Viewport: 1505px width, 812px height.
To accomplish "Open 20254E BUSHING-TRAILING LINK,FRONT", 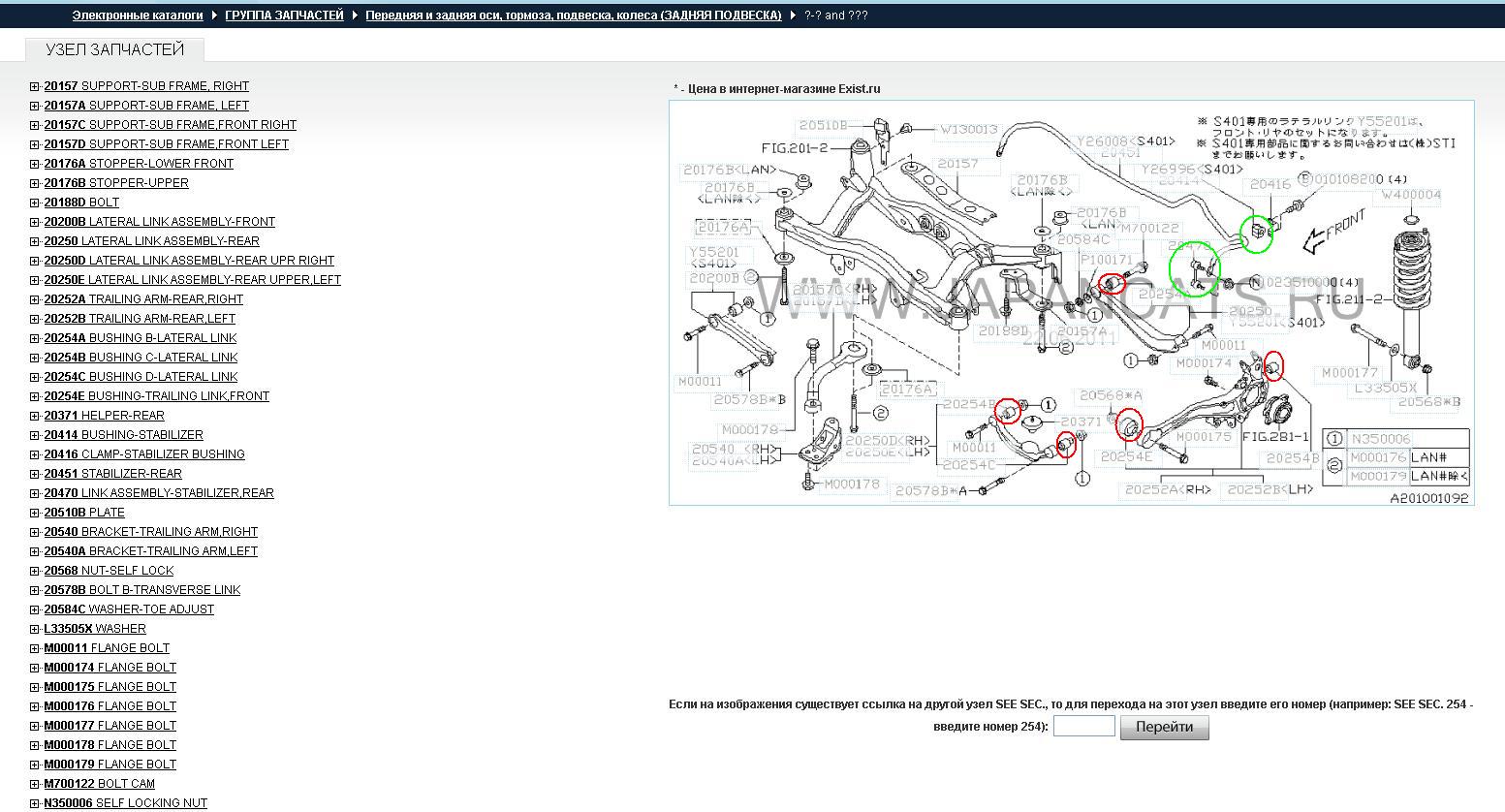I will click(156, 396).
